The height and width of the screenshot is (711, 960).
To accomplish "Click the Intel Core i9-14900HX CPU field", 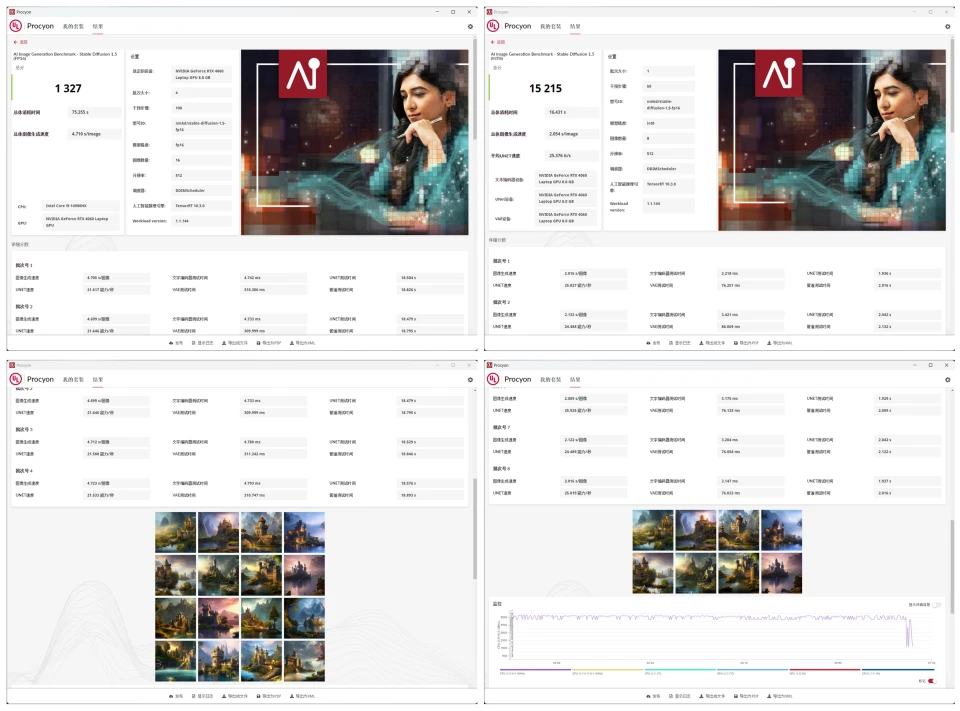I will [x=81, y=206].
